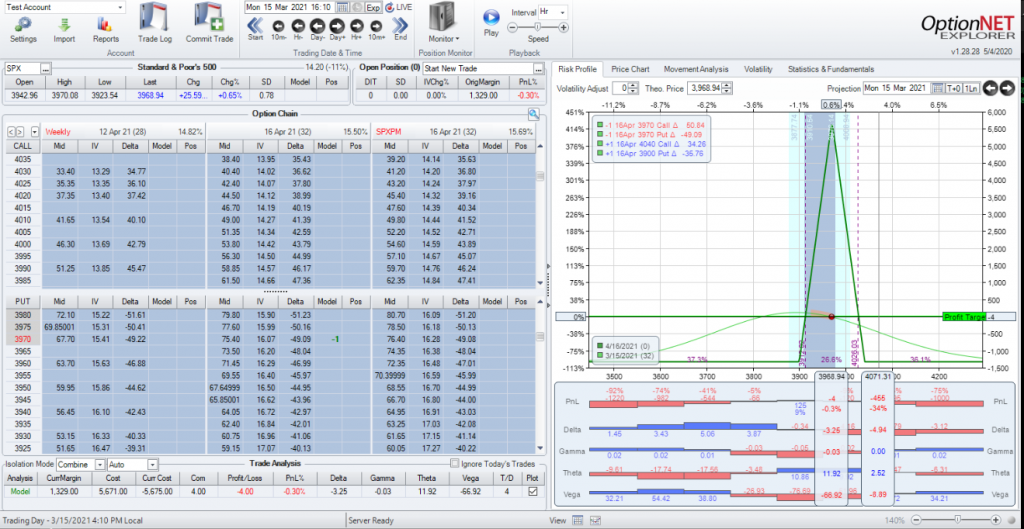This screenshot has width=1024, height=529.
Task: Click the option chain magnifier search icon
Action: tap(534, 114)
